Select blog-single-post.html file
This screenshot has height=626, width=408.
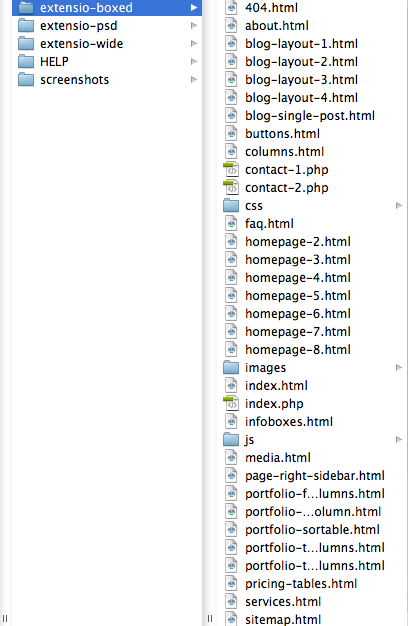pyautogui.click(x=310, y=116)
